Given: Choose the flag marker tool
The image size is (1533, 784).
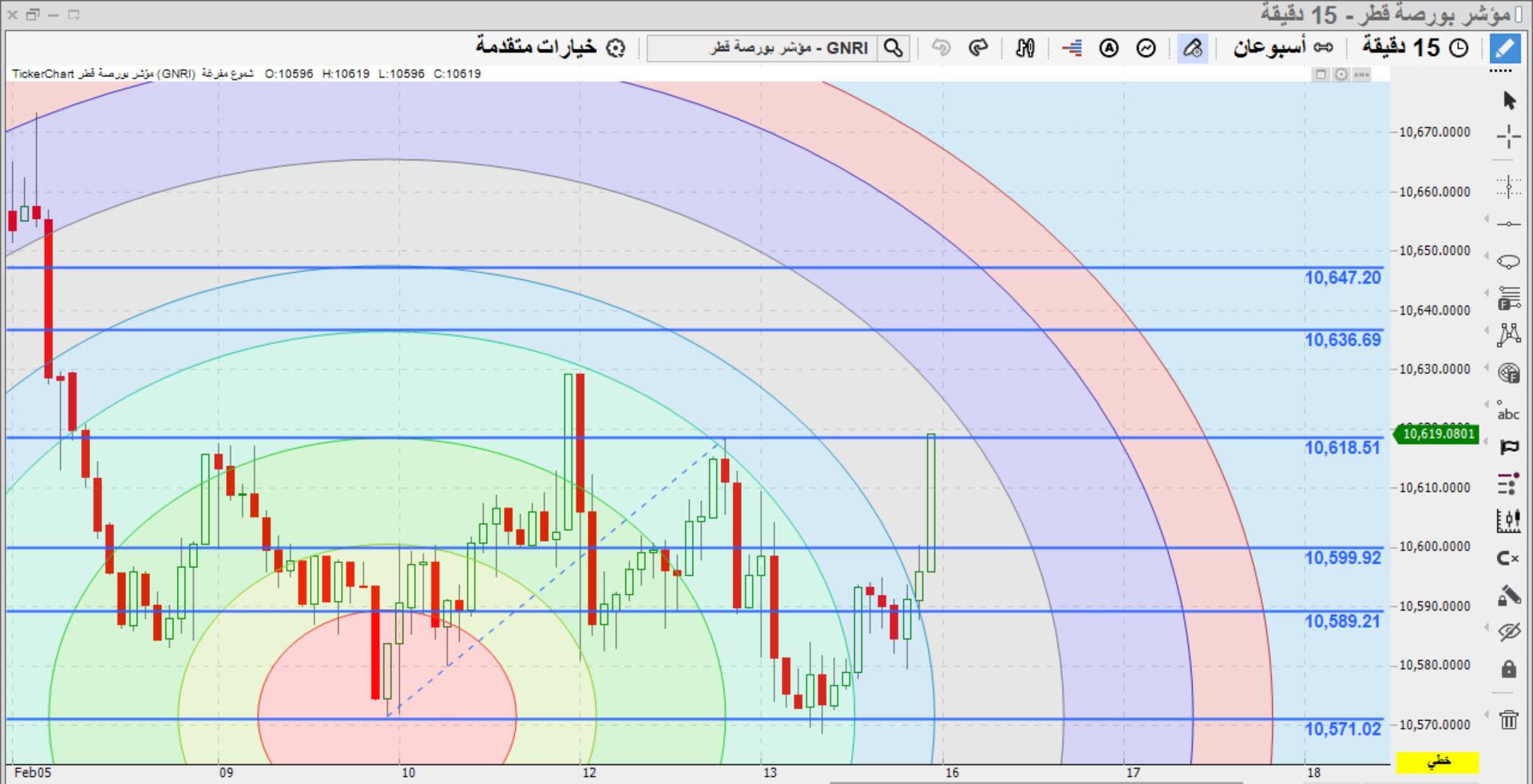Looking at the screenshot, I should [1508, 446].
